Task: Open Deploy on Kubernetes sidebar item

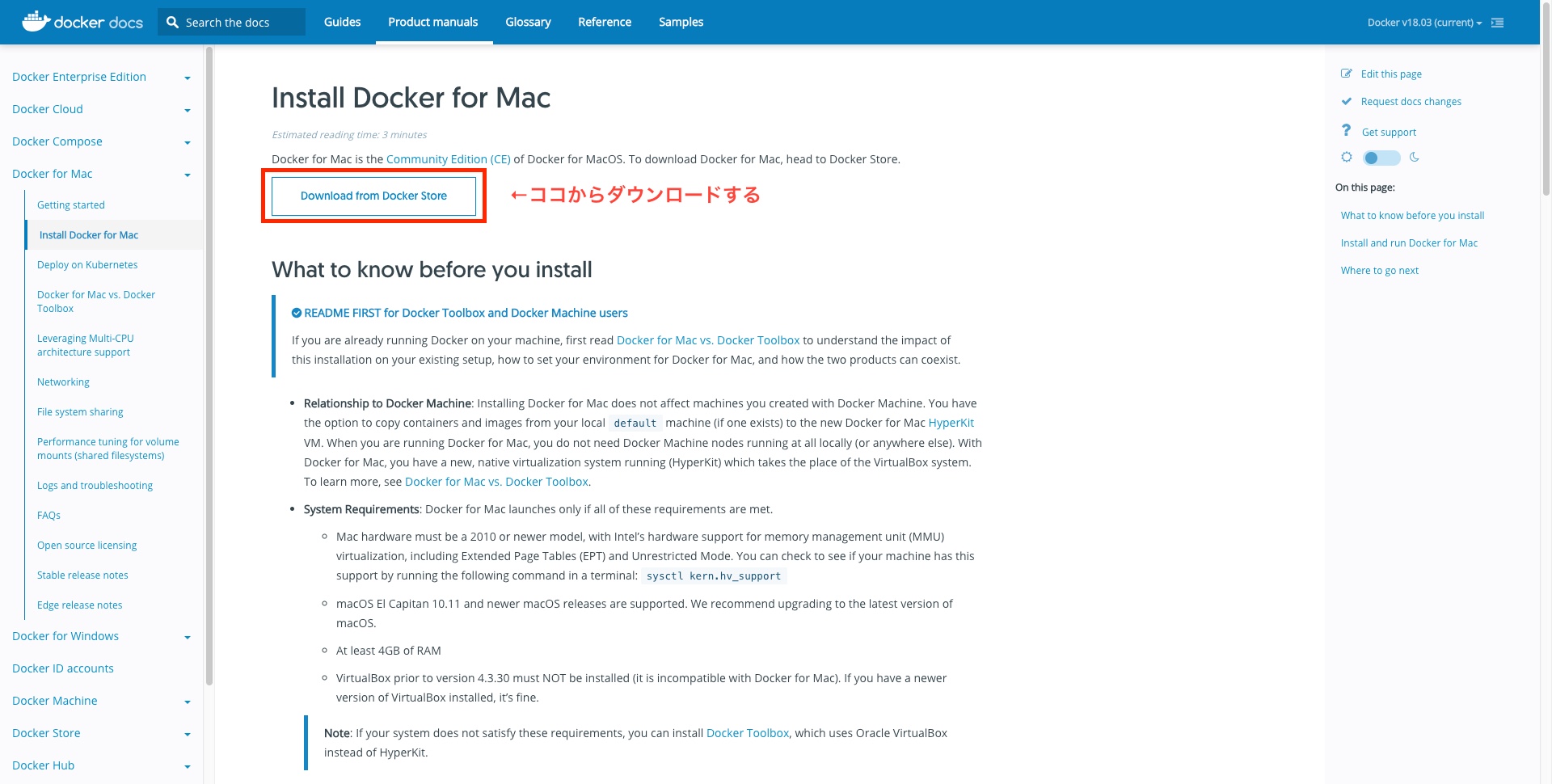Action: click(x=87, y=265)
